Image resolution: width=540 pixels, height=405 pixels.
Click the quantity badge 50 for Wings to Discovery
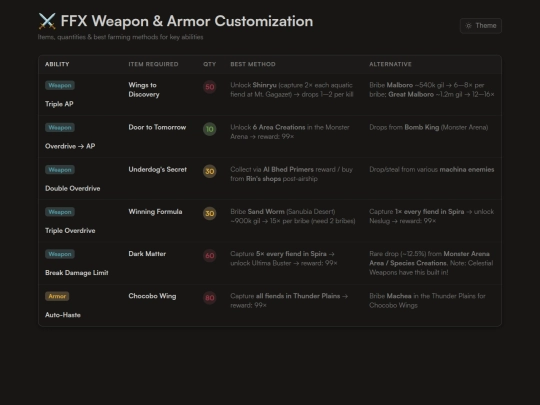[x=210, y=87]
